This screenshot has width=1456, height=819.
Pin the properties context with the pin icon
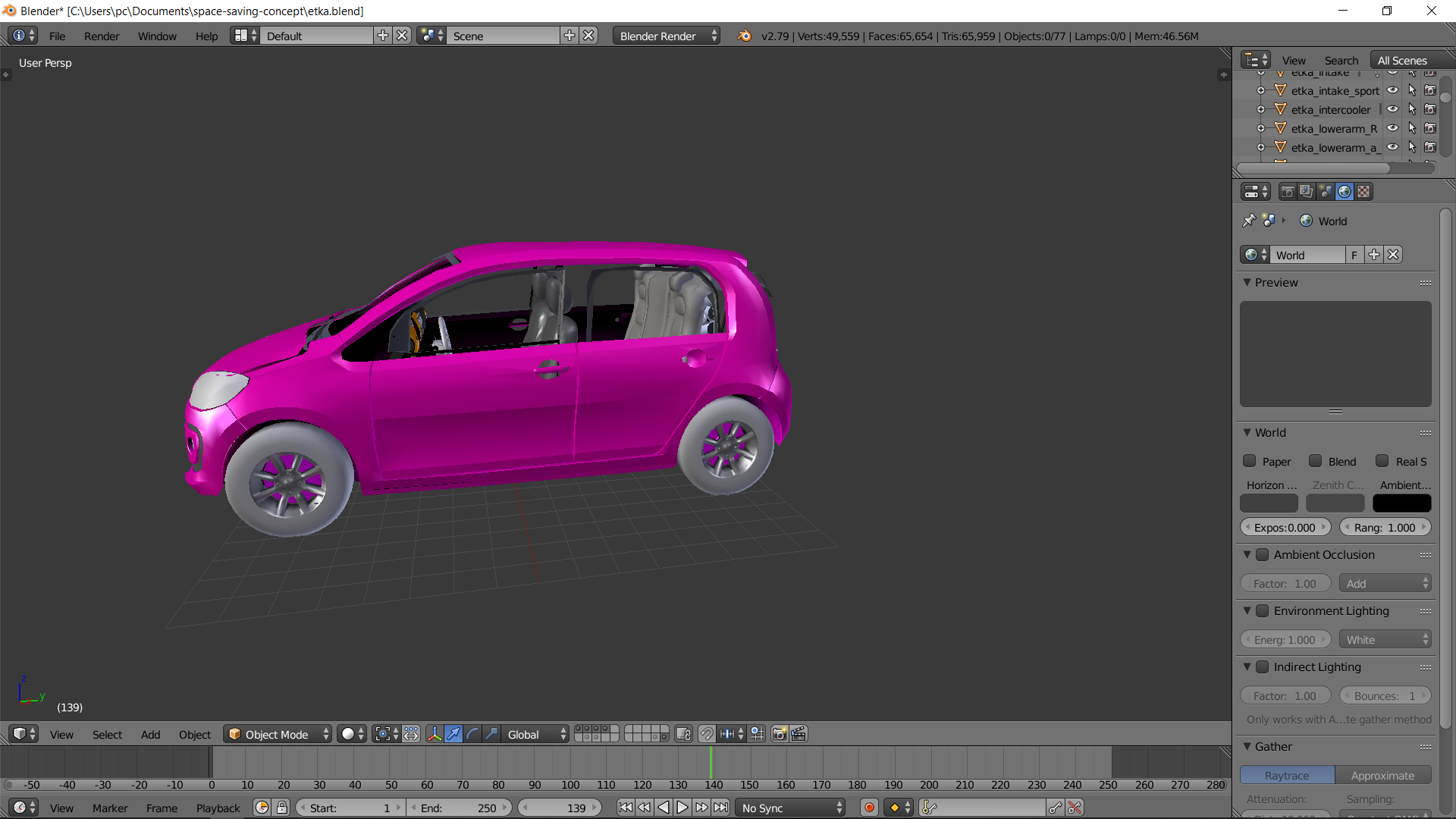(1249, 221)
